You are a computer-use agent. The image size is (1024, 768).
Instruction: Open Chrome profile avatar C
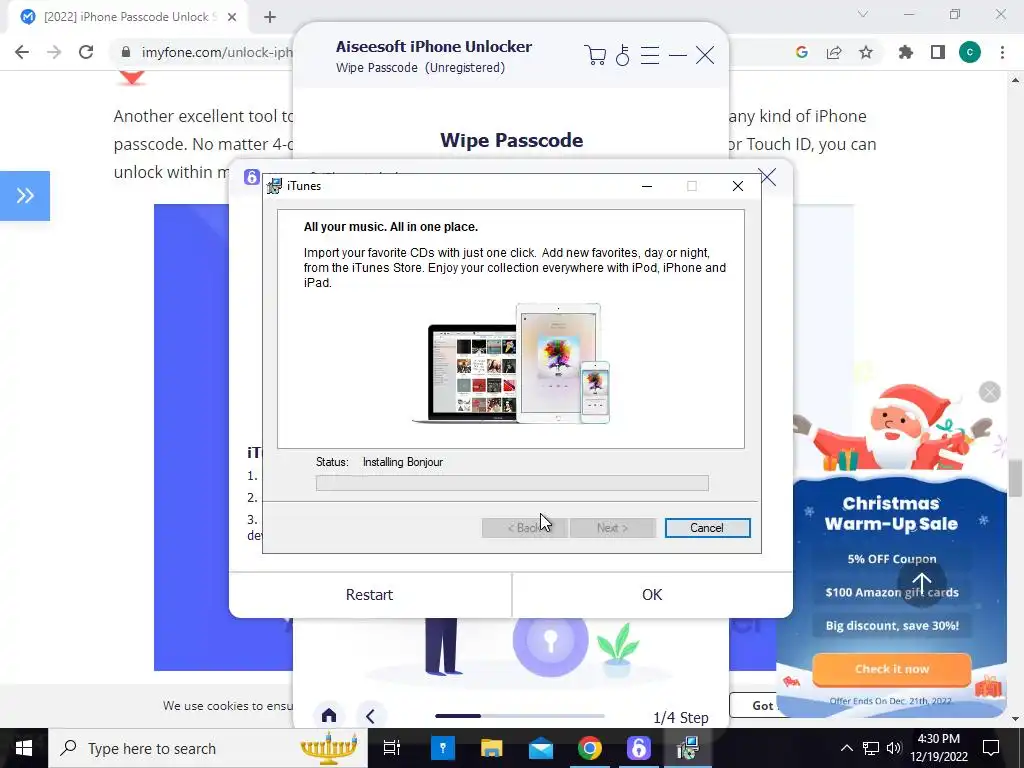[x=970, y=52]
